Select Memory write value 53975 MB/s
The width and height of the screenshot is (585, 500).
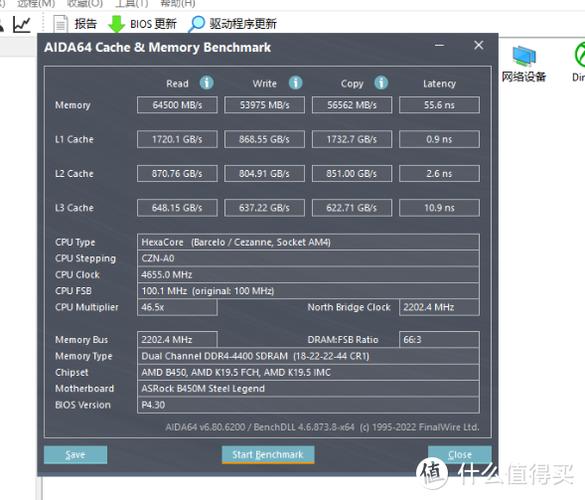tap(265, 105)
